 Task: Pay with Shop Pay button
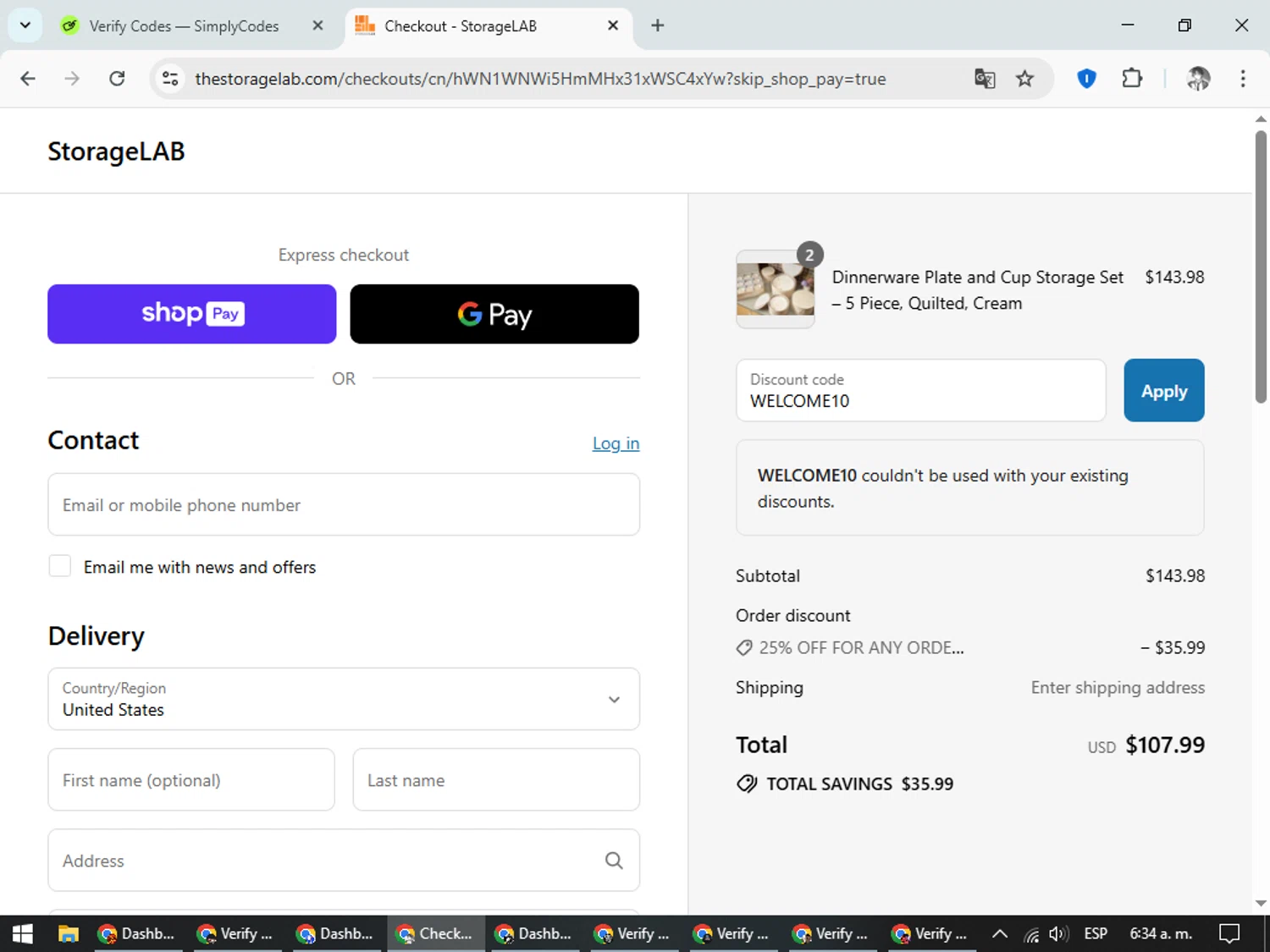192,314
